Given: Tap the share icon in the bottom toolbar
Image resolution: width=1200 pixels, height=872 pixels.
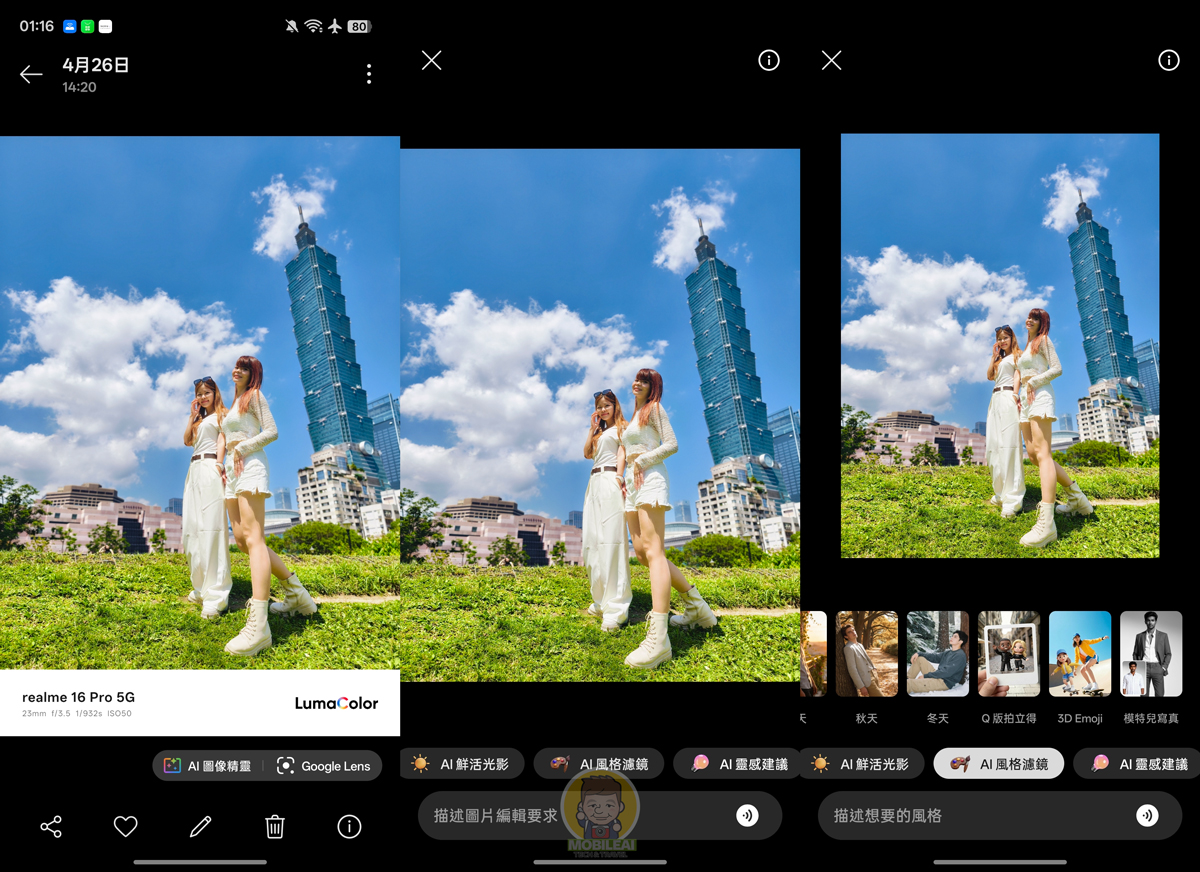Looking at the screenshot, I should pos(51,826).
